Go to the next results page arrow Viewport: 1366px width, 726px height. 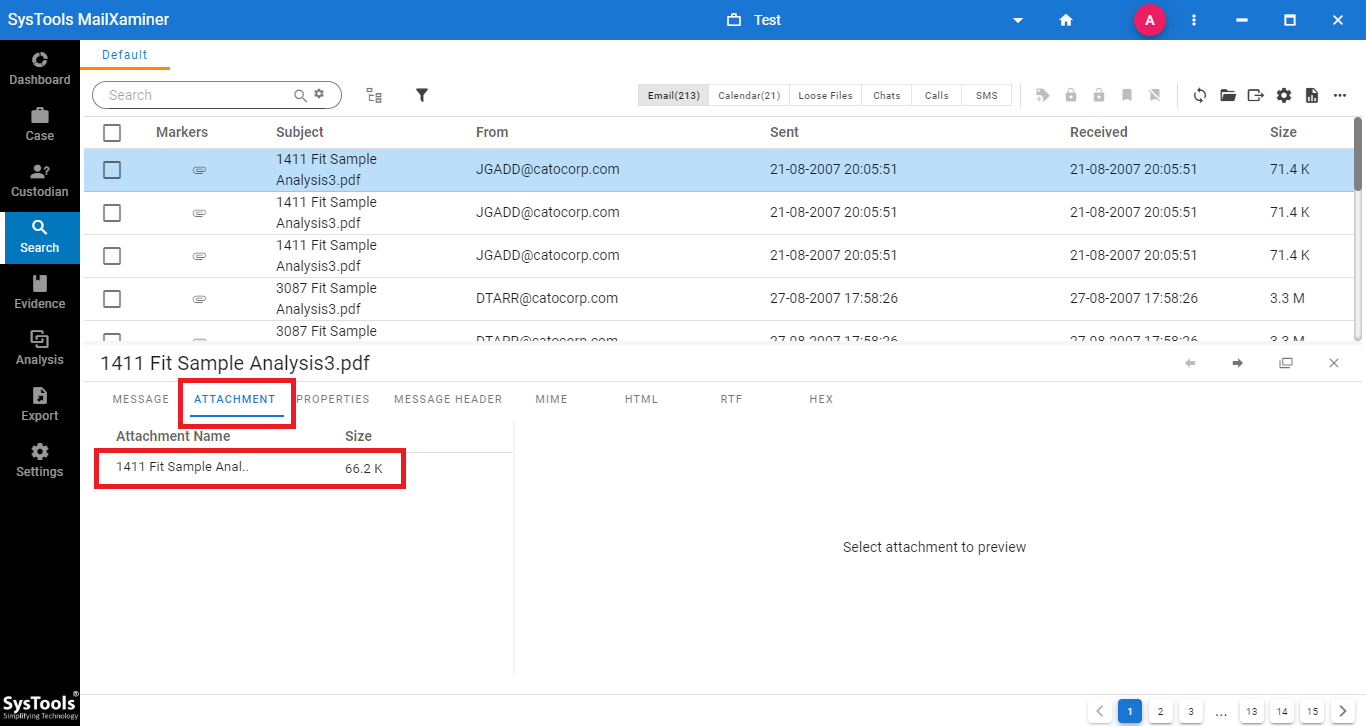point(1343,712)
